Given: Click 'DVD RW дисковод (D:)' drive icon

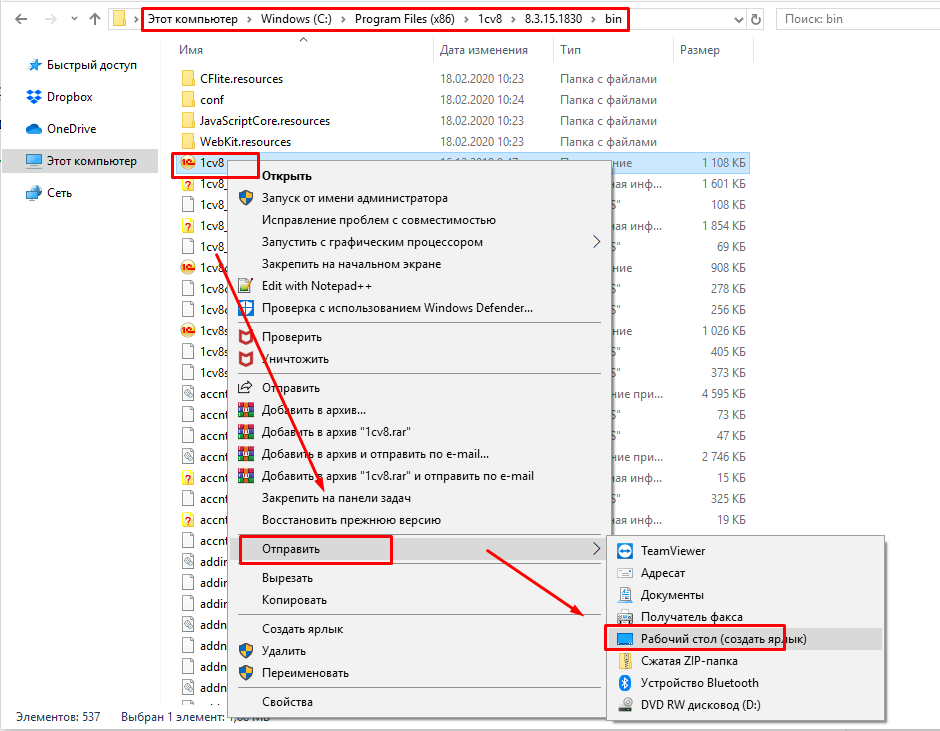Looking at the screenshot, I should 625,705.
